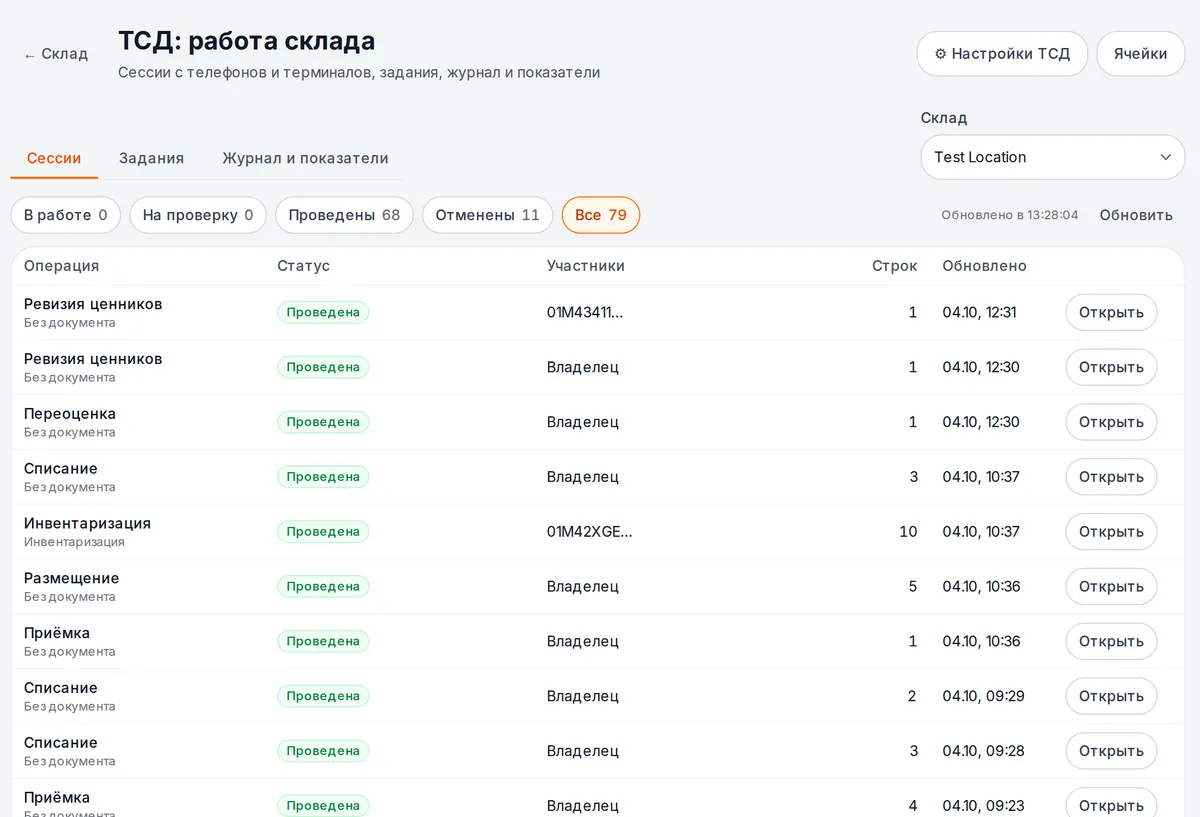Filter sessions by На проверку
Viewport: 1200px width, 817px height.
[198, 215]
